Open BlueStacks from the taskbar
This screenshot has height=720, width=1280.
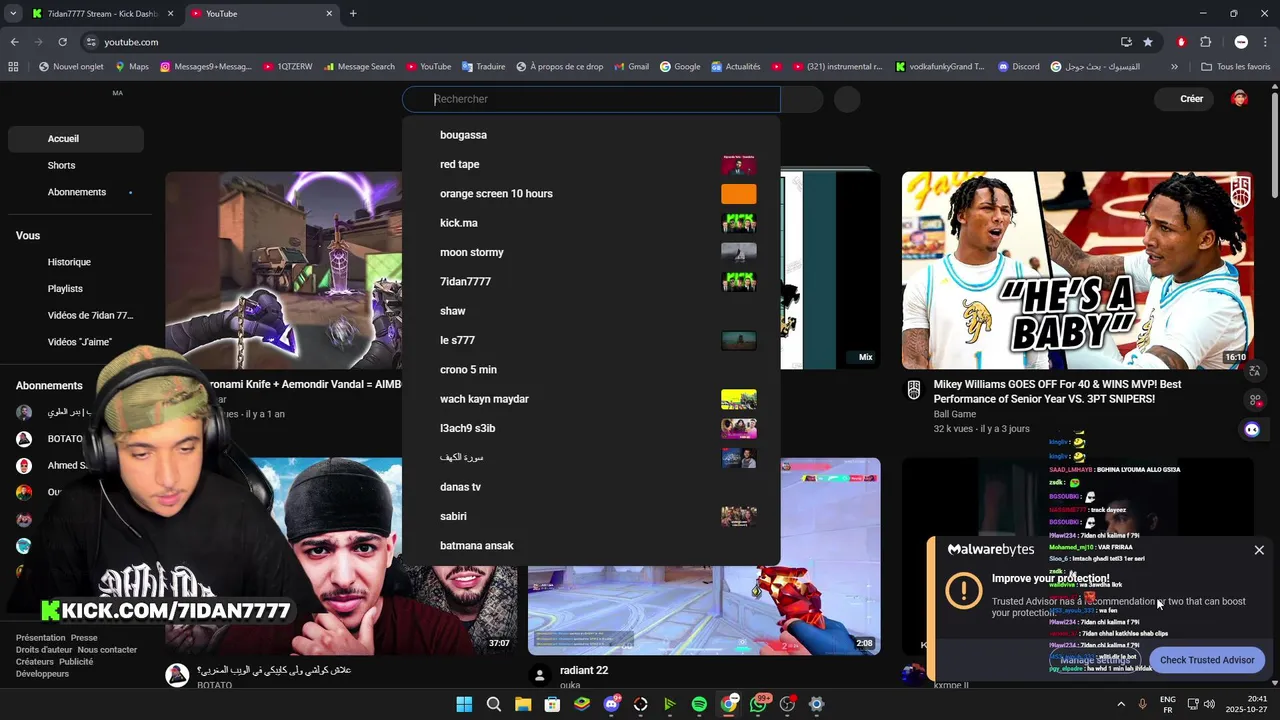(x=582, y=704)
